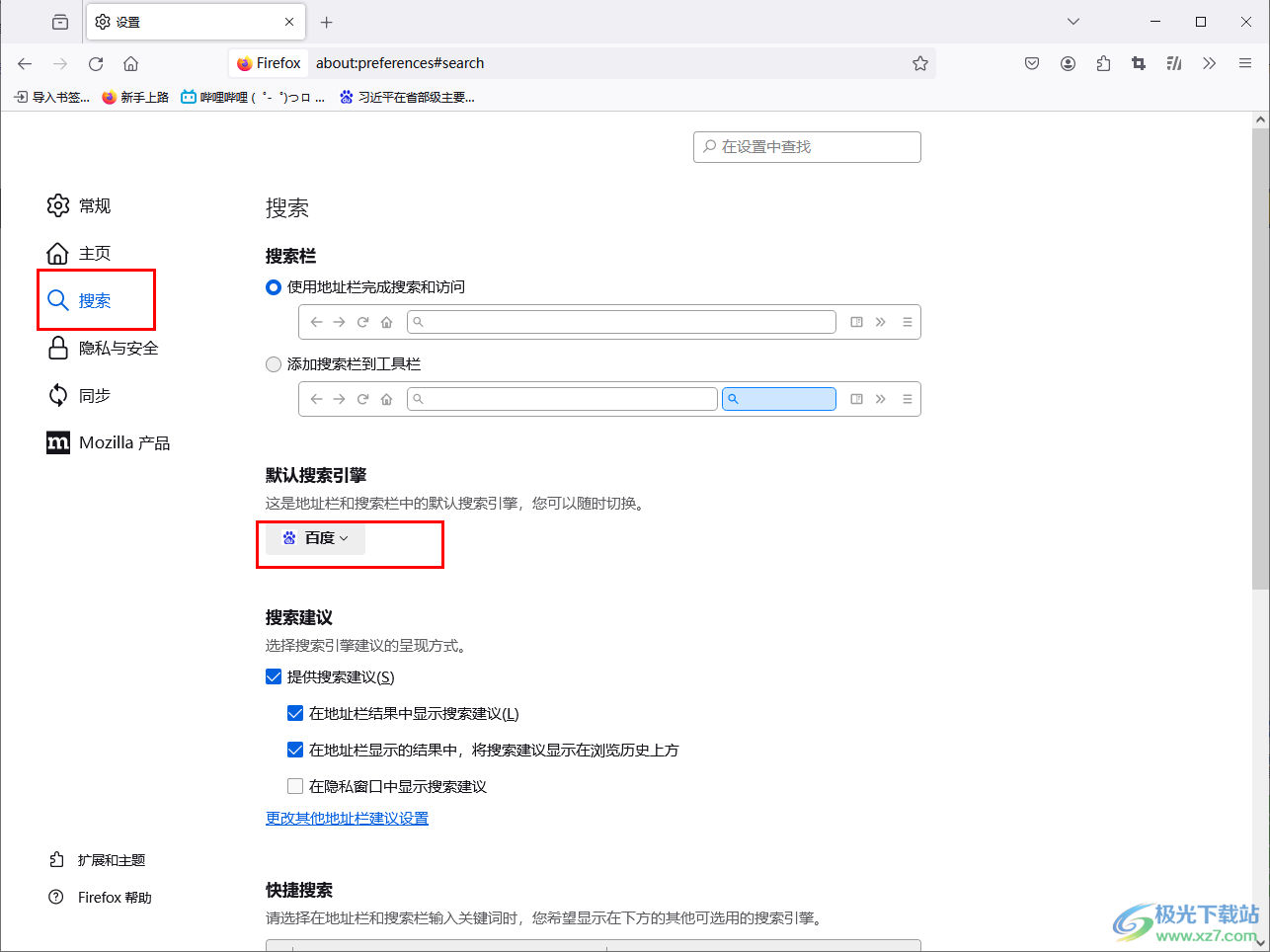The width and height of the screenshot is (1270, 952).
Task: Click the 在设置中查找 search field
Action: 807,147
